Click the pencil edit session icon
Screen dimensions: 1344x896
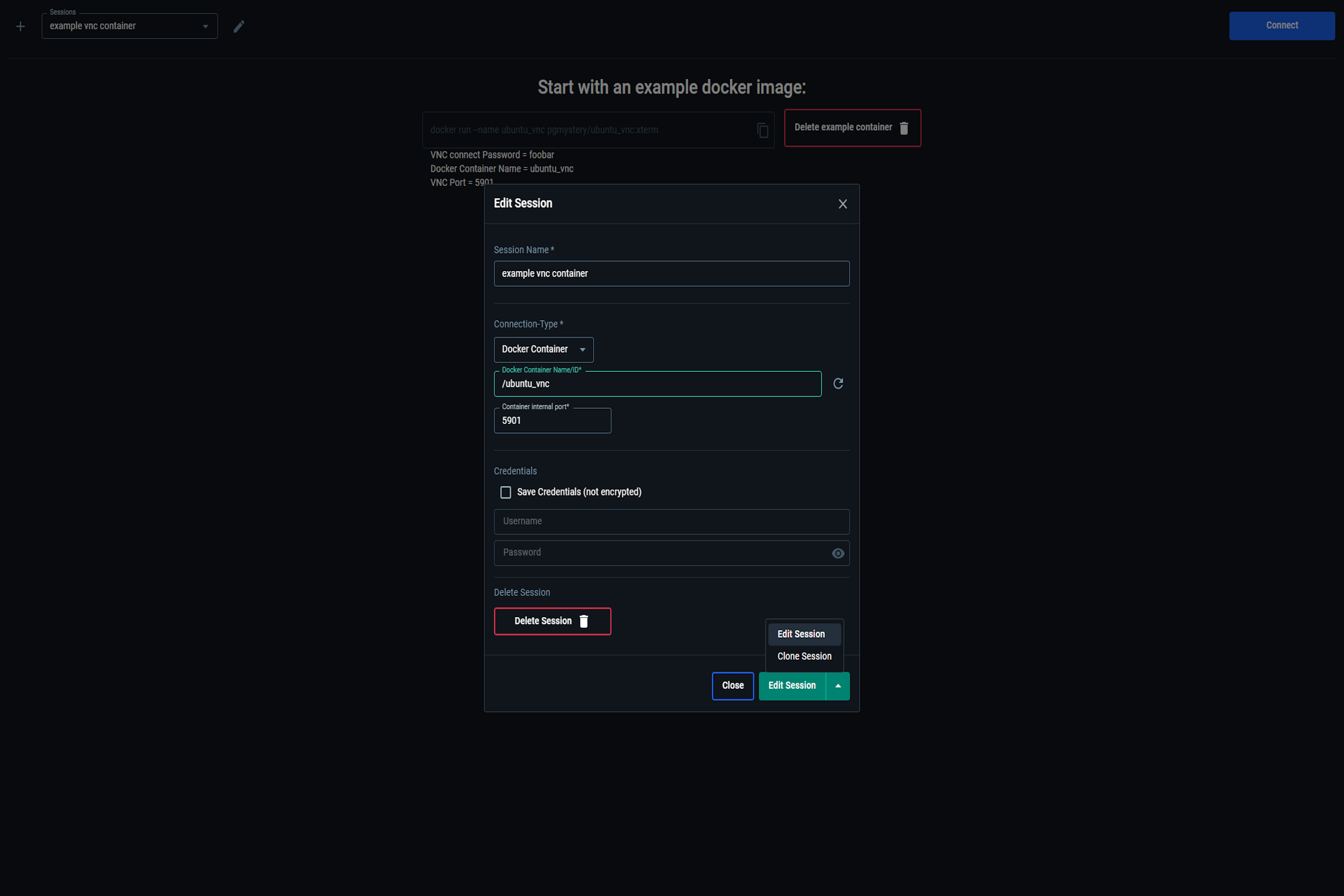[239, 26]
